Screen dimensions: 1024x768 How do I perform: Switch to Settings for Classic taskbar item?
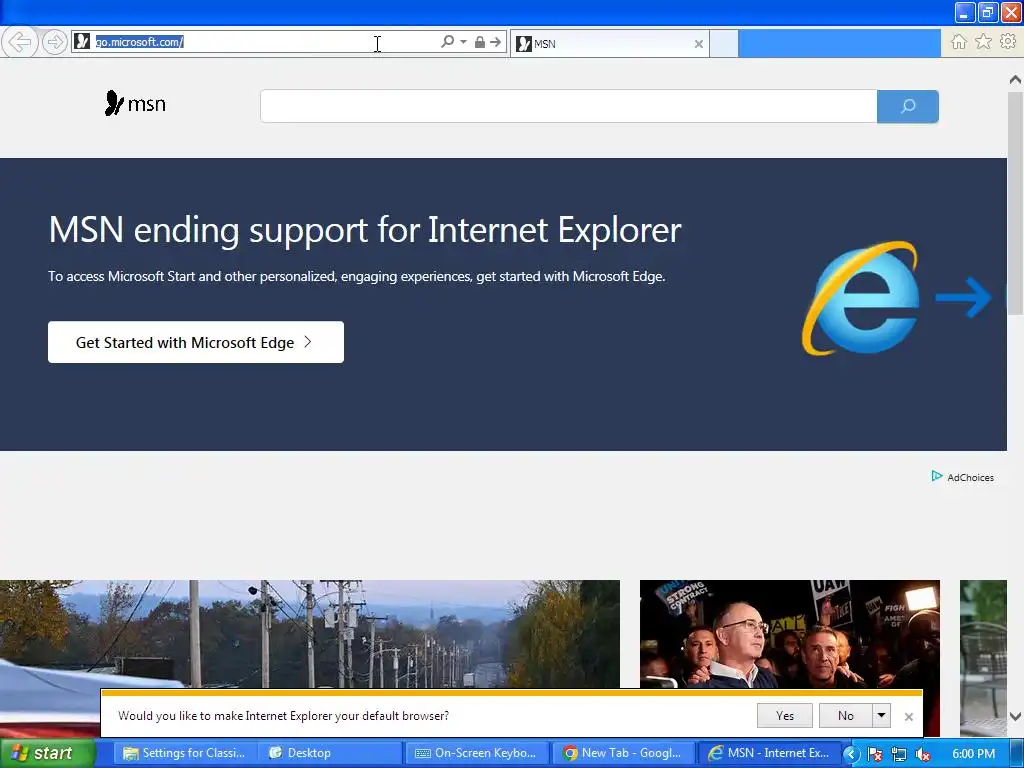[x=186, y=753]
